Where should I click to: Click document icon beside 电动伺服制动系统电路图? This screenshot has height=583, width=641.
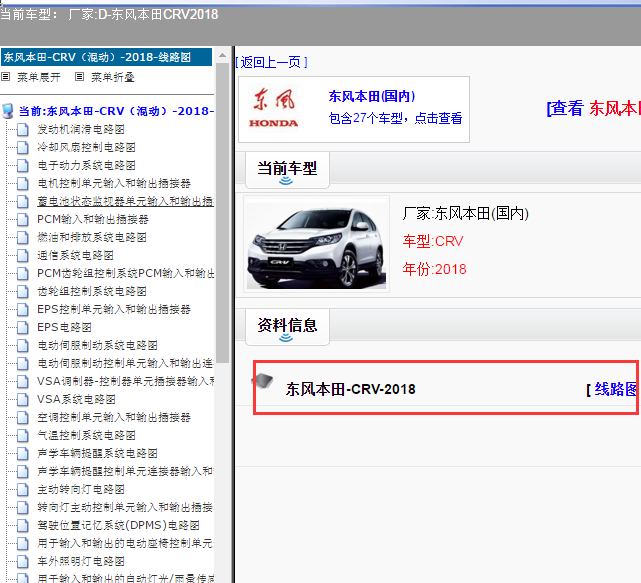(23, 345)
